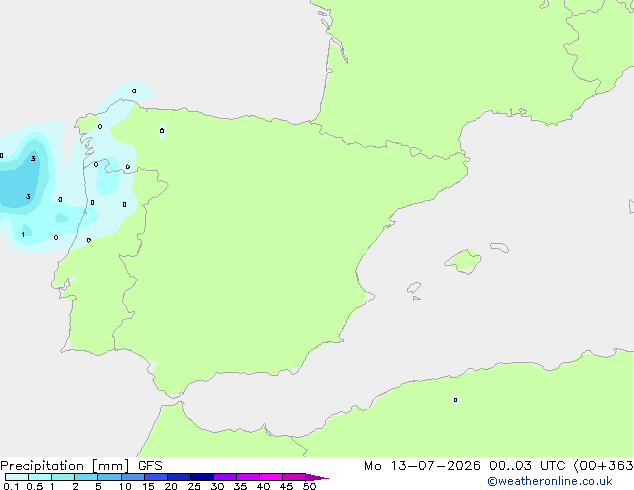Click the '20' legend scale label
This screenshot has height=490, width=634.
[171, 486]
